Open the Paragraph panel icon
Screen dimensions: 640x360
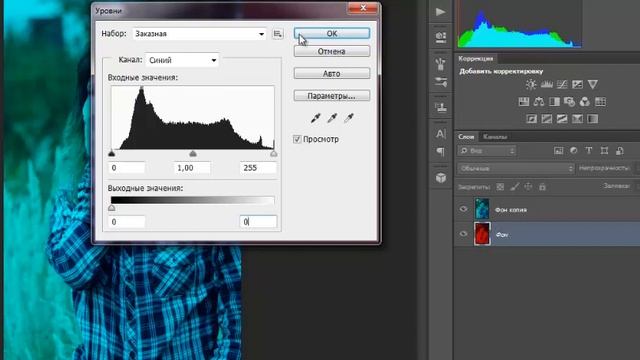(x=440, y=152)
